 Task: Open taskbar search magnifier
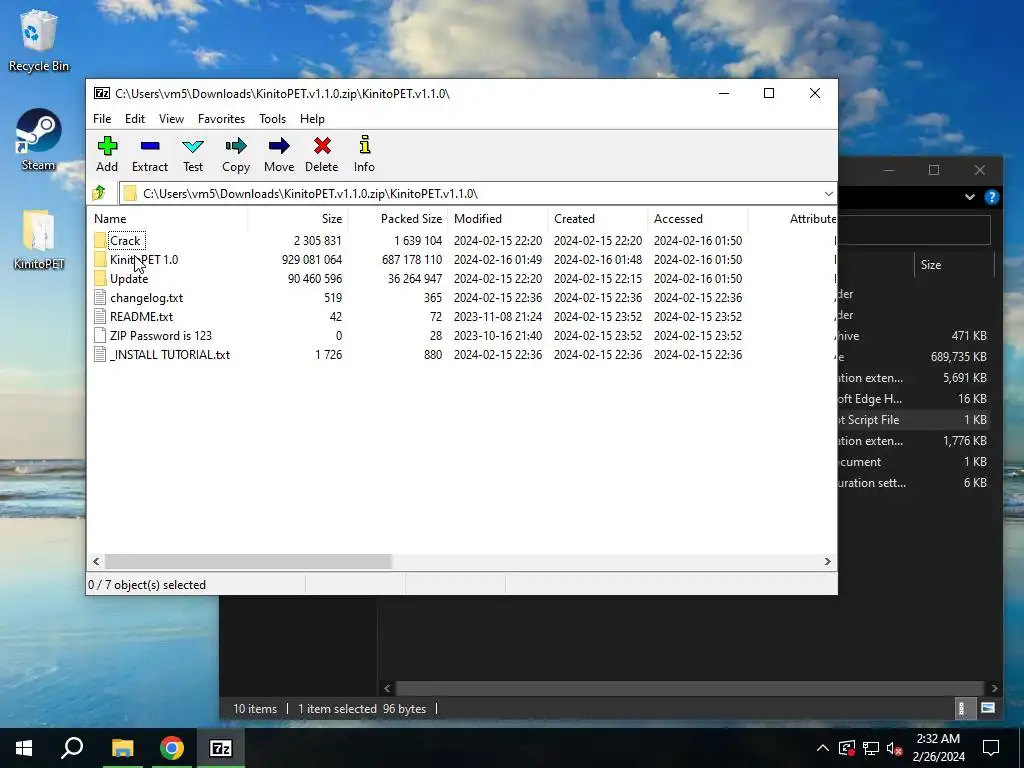pyautogui.click(x=72, y=748)
